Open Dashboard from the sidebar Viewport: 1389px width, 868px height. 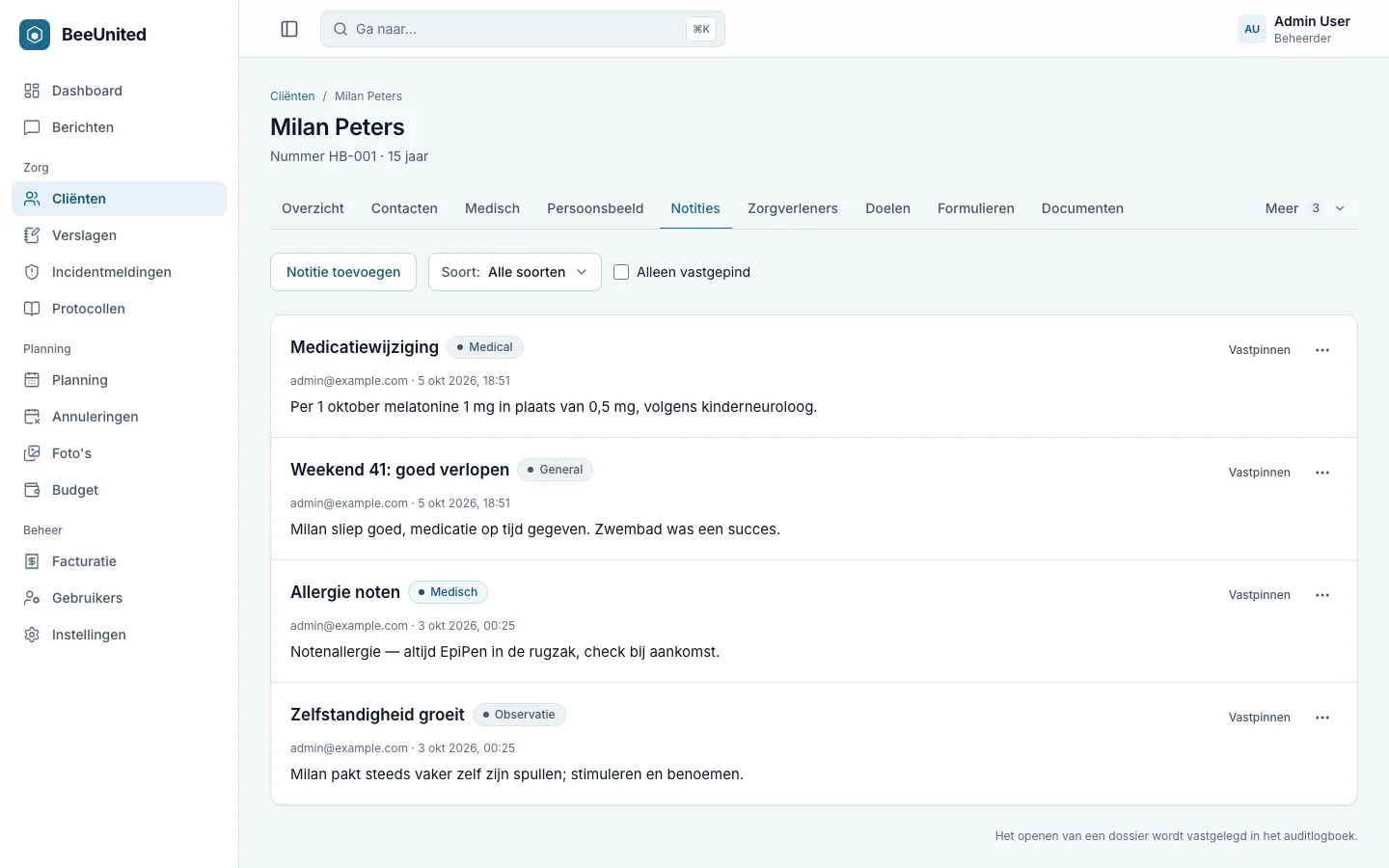119,91
